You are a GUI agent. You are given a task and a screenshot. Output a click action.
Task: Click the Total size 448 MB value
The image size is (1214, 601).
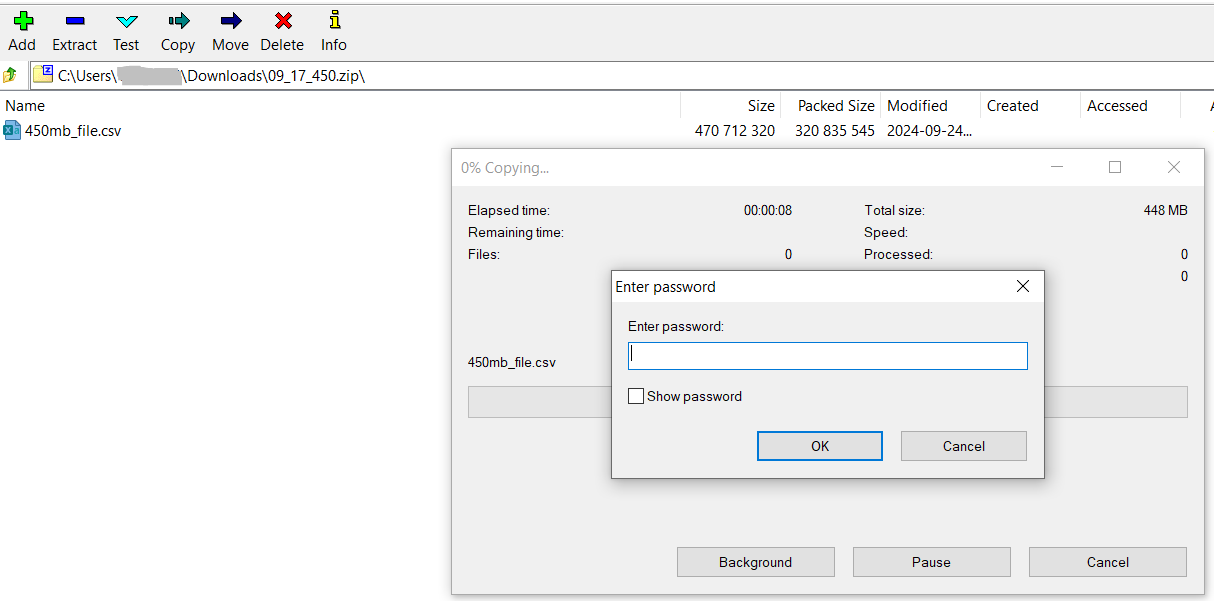[1166, 210]
